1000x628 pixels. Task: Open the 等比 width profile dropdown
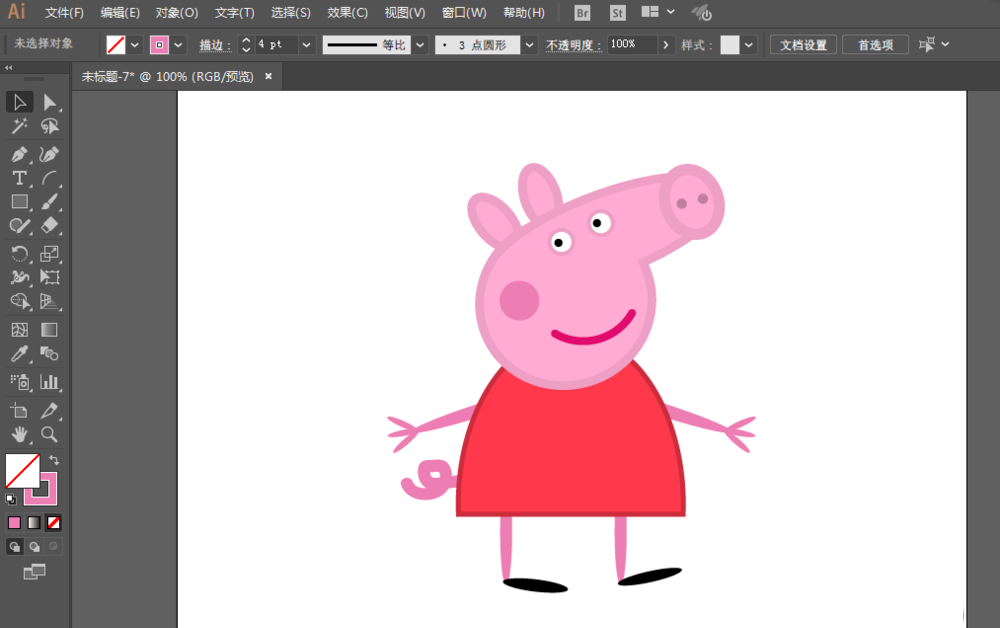(420, 45)
